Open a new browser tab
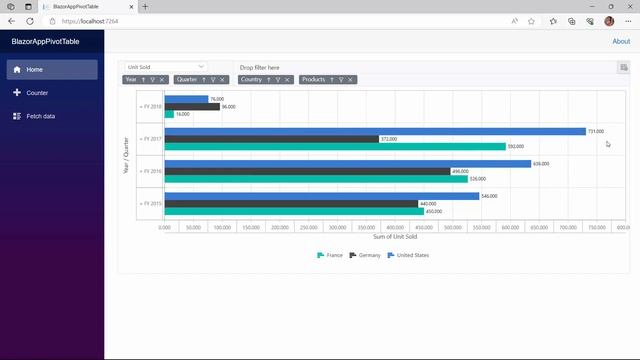Screen dimensions: 640x360 (x=145, y=7)
